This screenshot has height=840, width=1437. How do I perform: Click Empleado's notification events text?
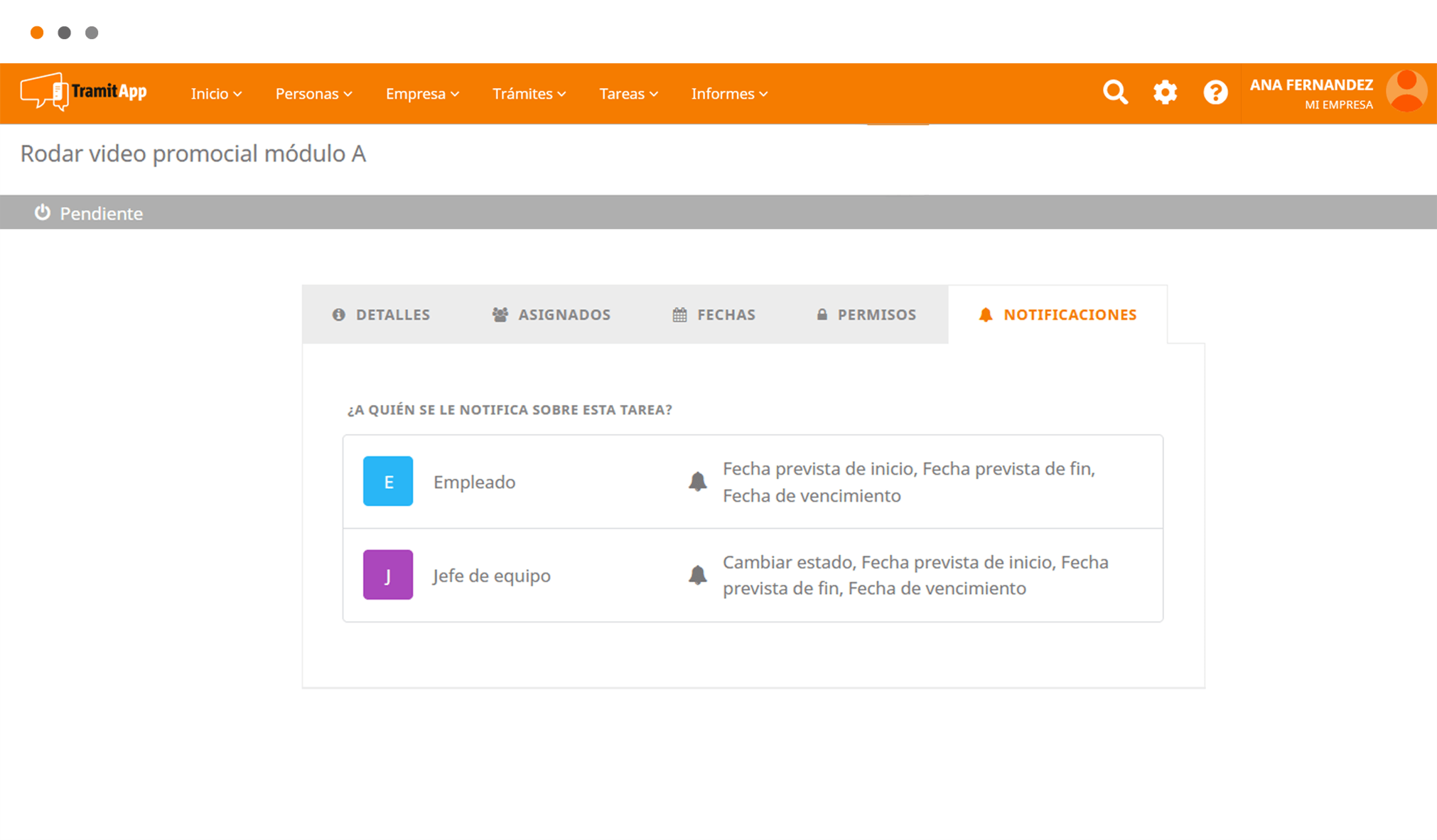coord(909,482)
